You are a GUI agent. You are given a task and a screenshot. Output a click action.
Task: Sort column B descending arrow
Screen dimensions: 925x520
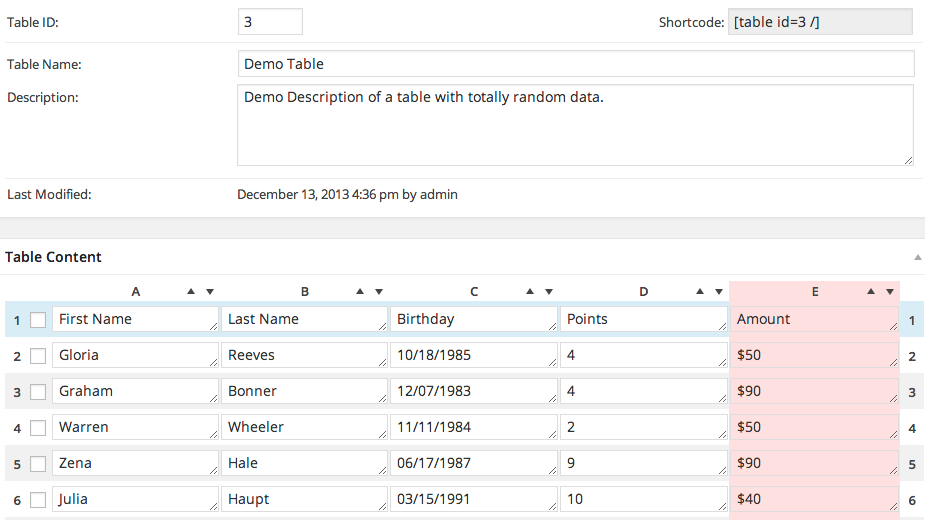pyautogui.click(x=379, y=291)
